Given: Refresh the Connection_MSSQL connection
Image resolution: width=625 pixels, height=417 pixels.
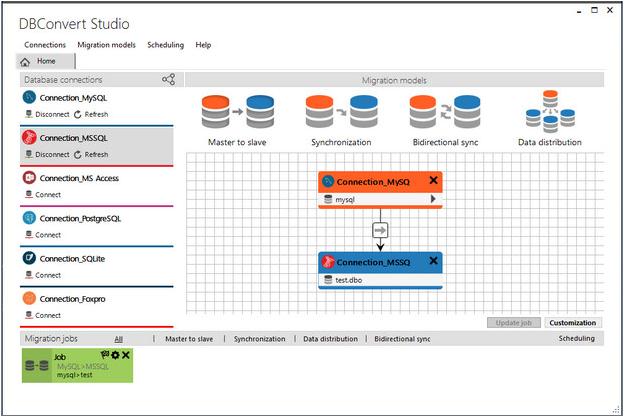Looking at the screenshot, I should coord(91,155).
